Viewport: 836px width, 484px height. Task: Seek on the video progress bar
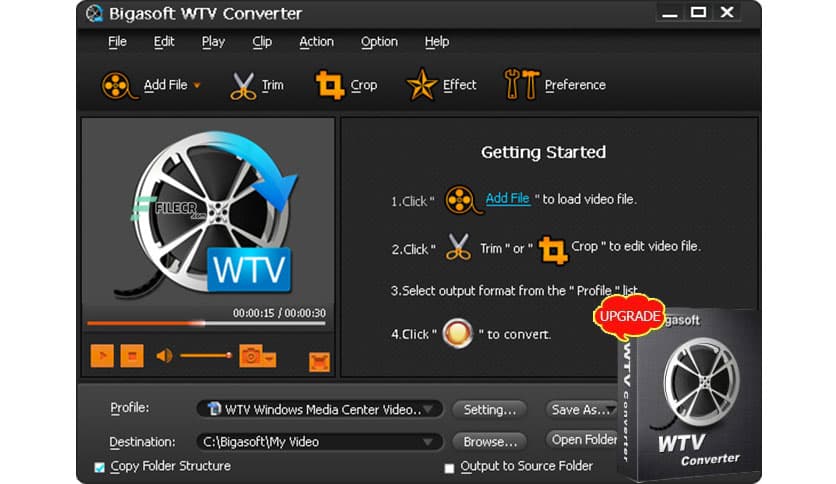pos(206,323)
